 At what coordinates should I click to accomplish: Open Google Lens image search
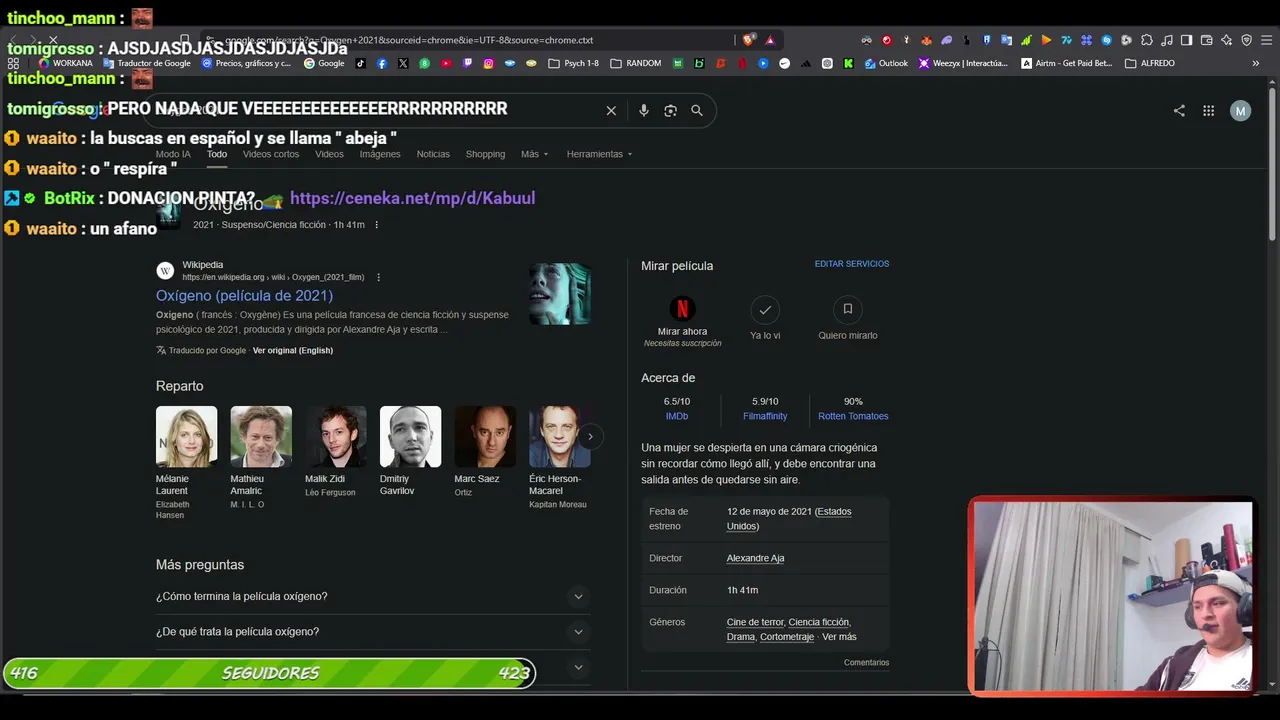tap(670, 110)
